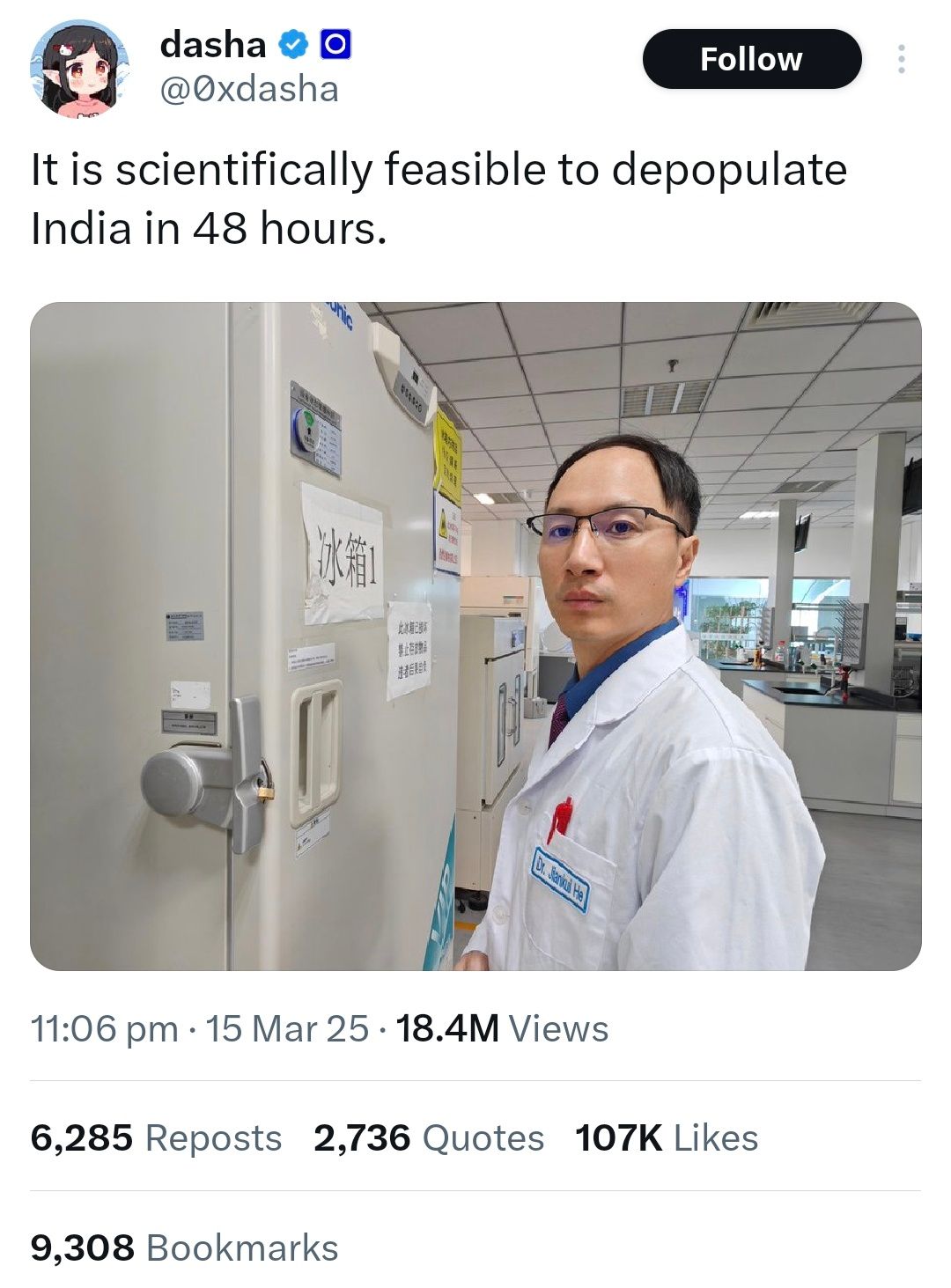Screen dimensions: 951x1288
Task: Click the 9,308 Bookmarks count
Action: coord(185,1248)
